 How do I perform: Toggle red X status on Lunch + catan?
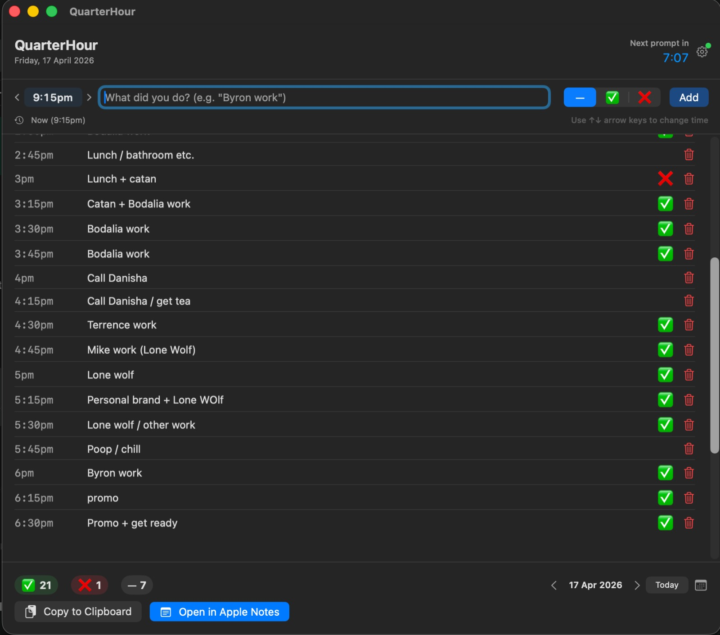click(x=665, y=179)
